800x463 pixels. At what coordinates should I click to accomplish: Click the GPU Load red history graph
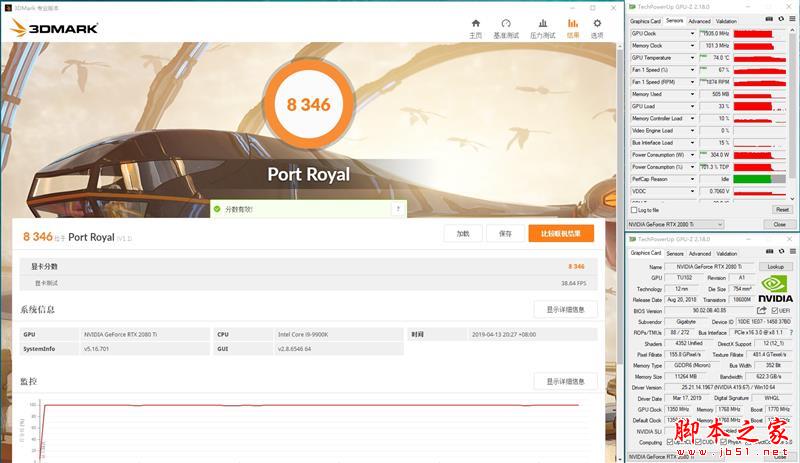[760, 106]
